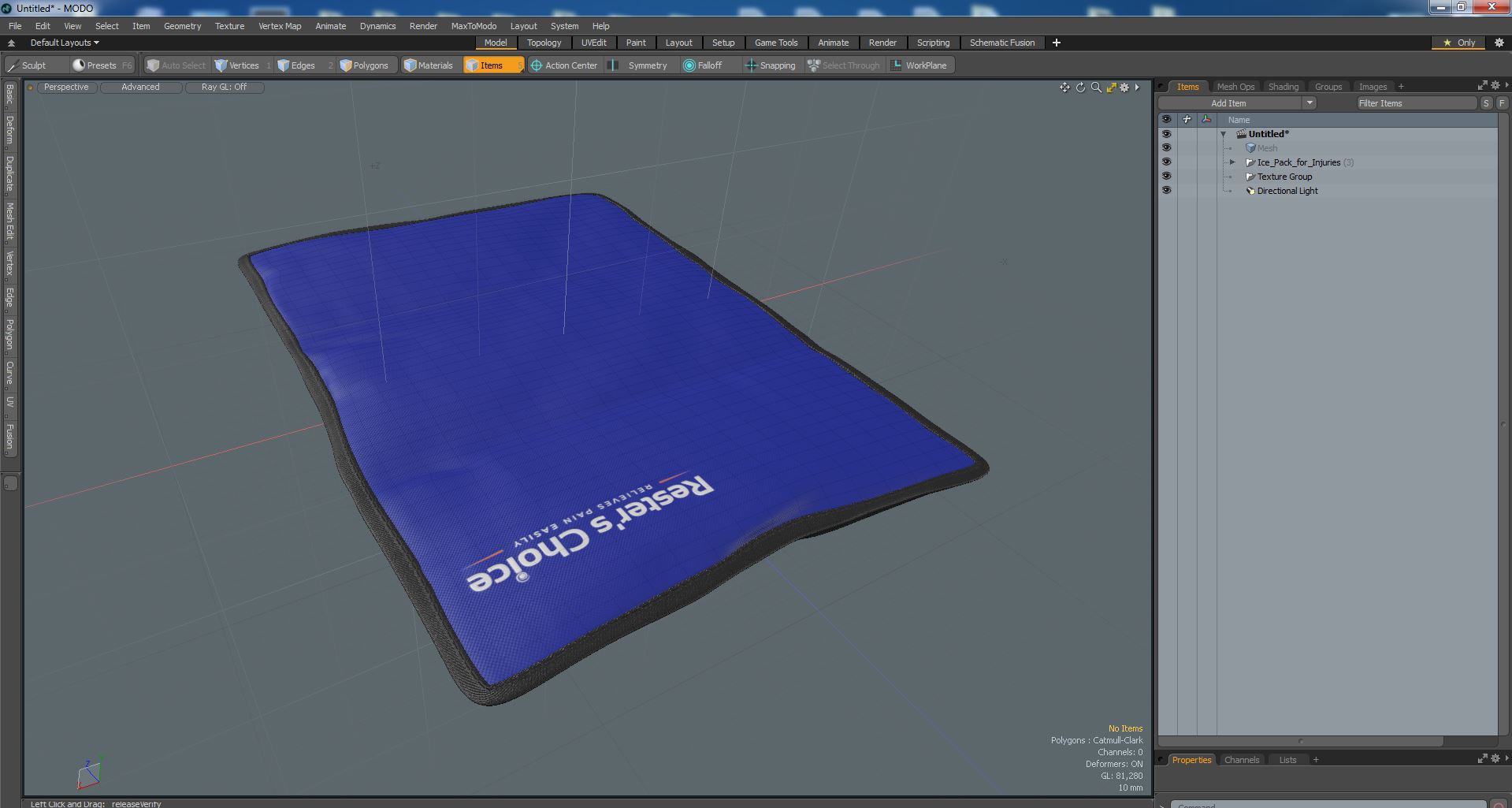This screenshot has height=808, width=1512.
Task: Click the Items panel expand-arrows icon
Action: pos(1482,85)
